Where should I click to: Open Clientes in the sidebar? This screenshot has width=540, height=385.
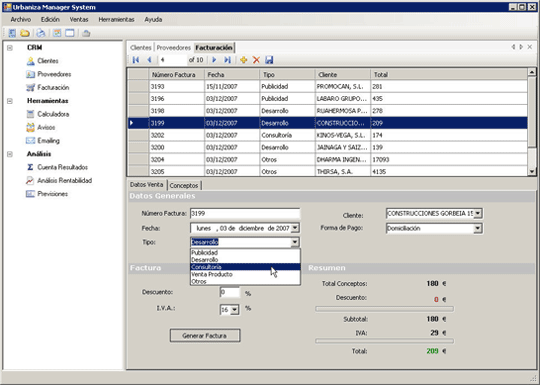point(48,61)
